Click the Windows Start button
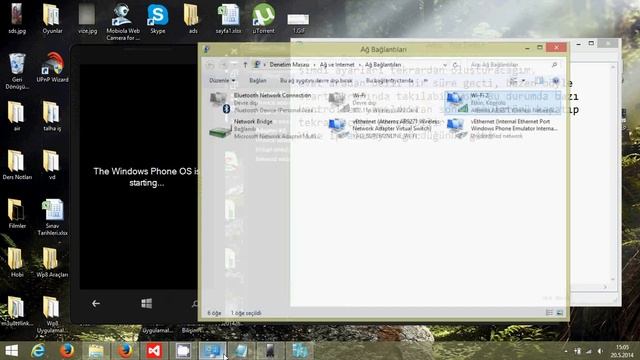 point(11,351)
